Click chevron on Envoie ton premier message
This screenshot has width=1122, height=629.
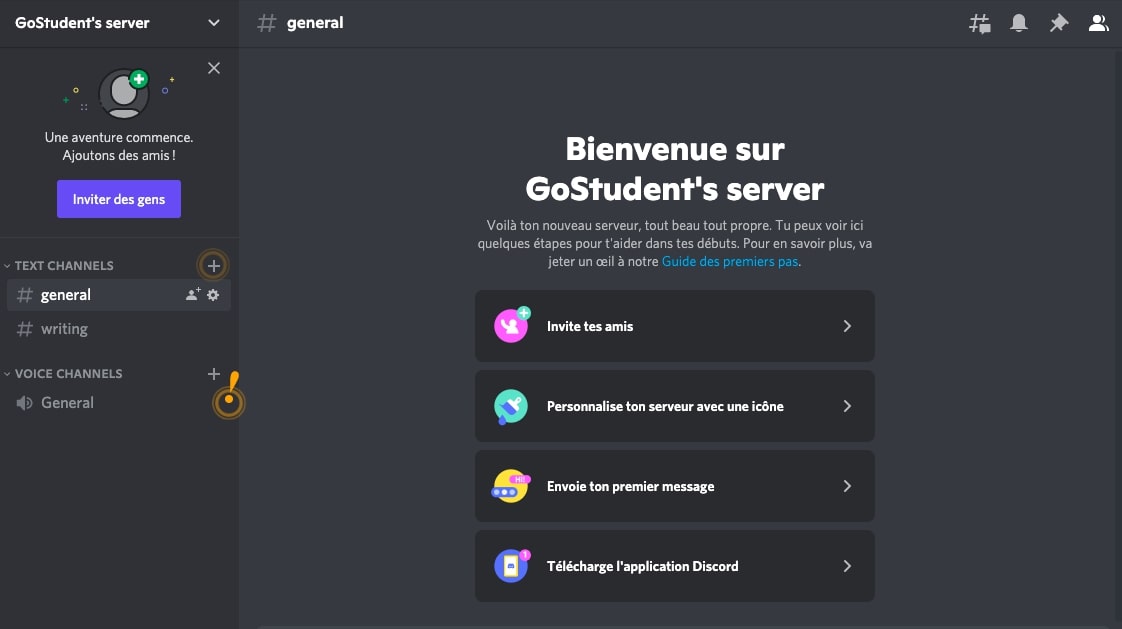[847, 487]
